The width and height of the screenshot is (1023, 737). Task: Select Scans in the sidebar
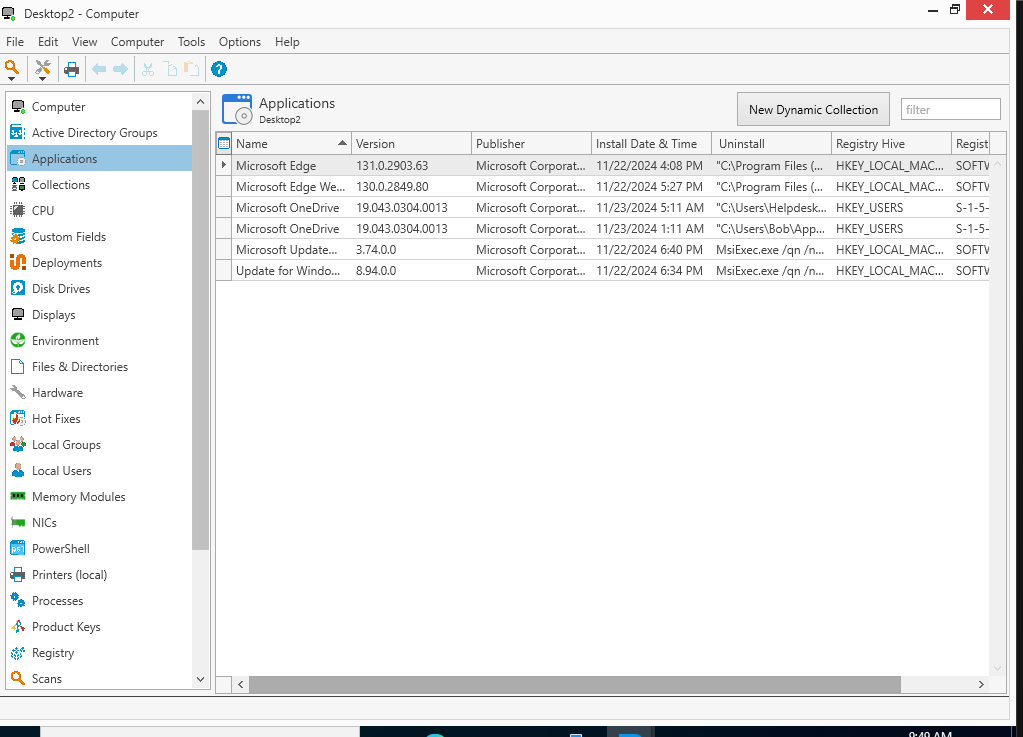[100, 678]
